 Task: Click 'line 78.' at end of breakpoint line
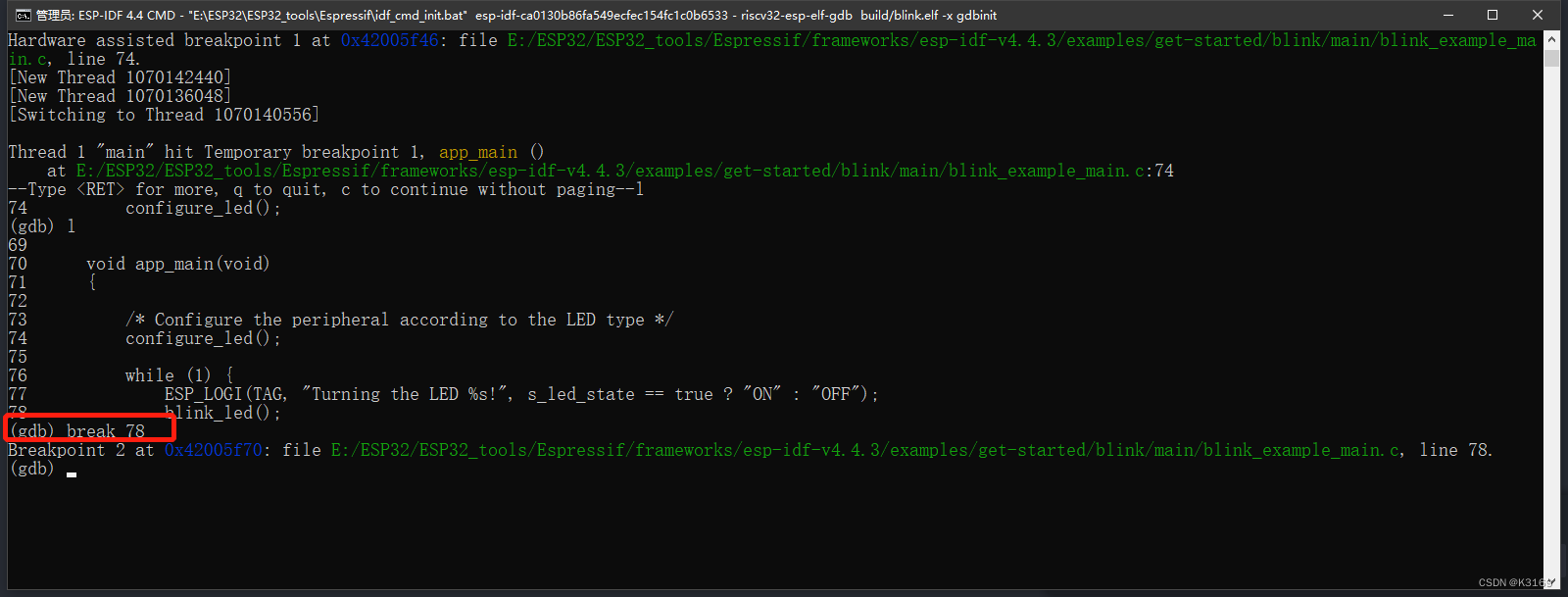click(x=1456, y=450)
